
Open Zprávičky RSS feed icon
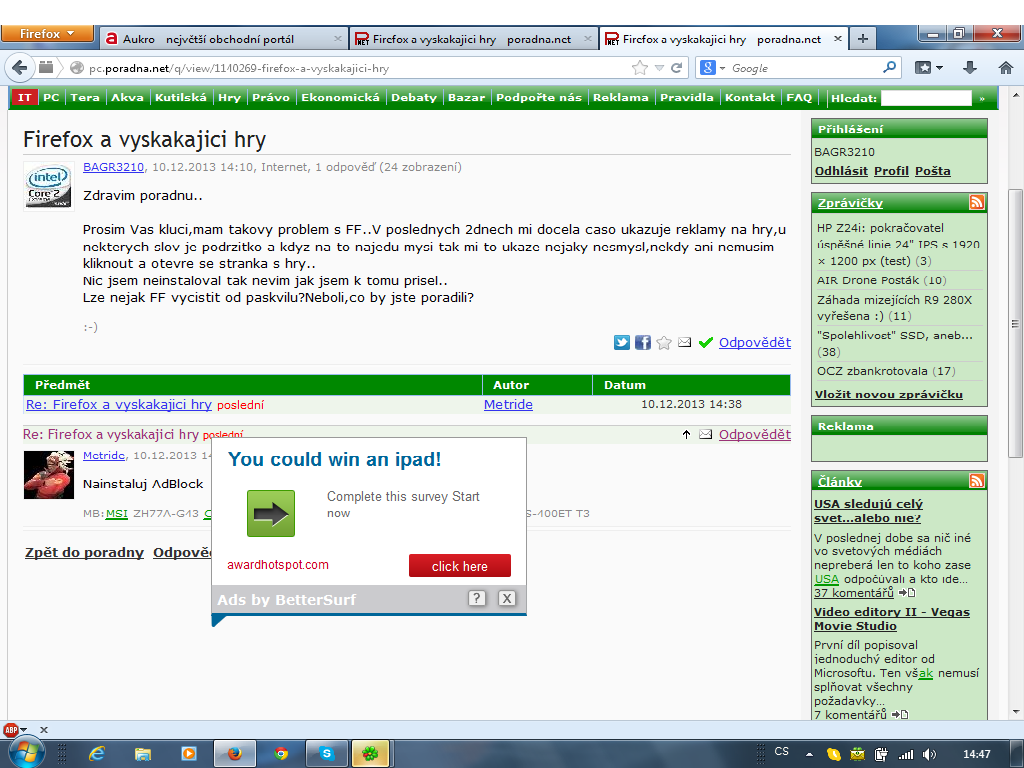click(976, 202)
